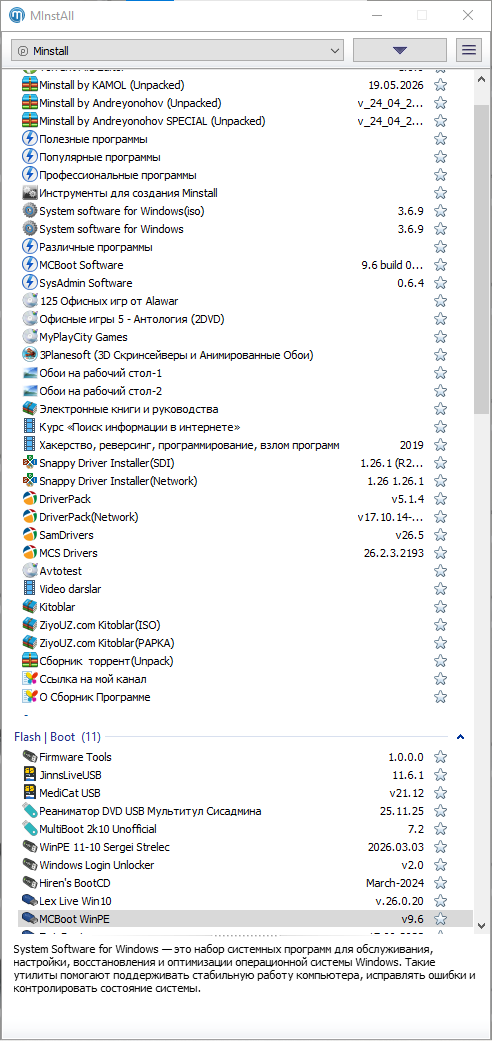Toggle favorite star for System software for Windows
This screenshot has height=1041, width=492.
click(x=440, y=229)
